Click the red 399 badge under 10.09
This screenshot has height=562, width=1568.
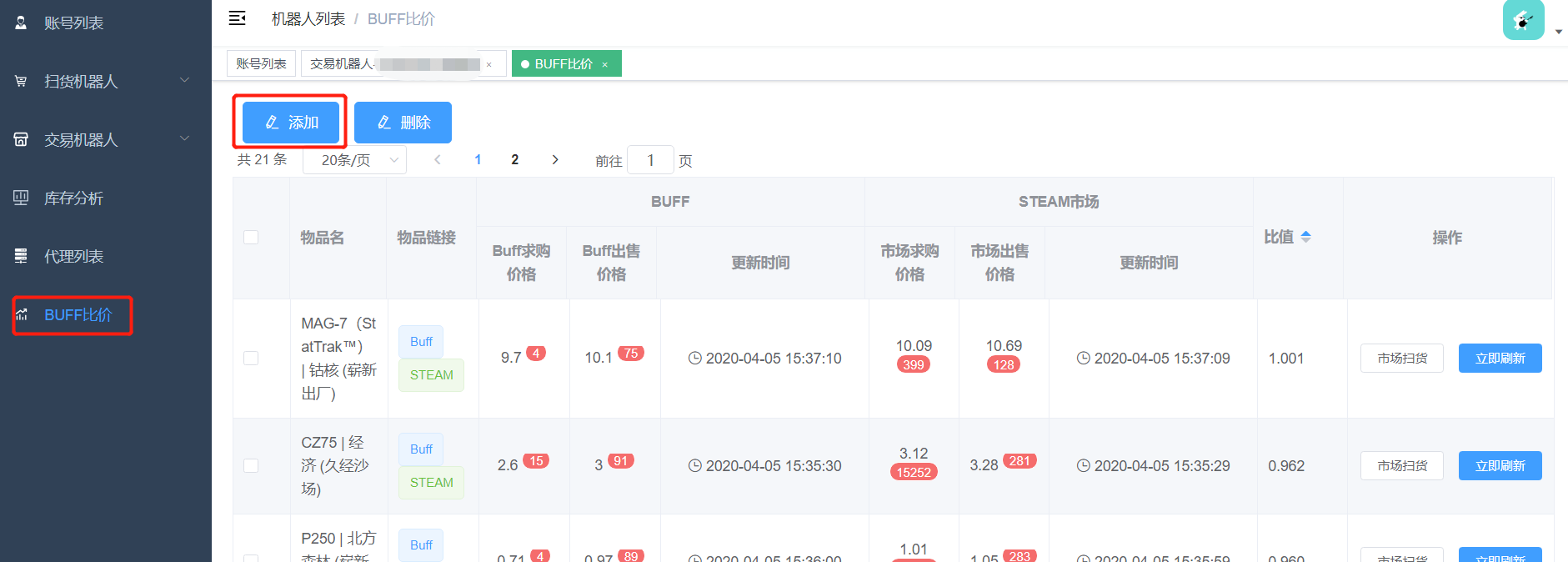click(x=914, y=364)
